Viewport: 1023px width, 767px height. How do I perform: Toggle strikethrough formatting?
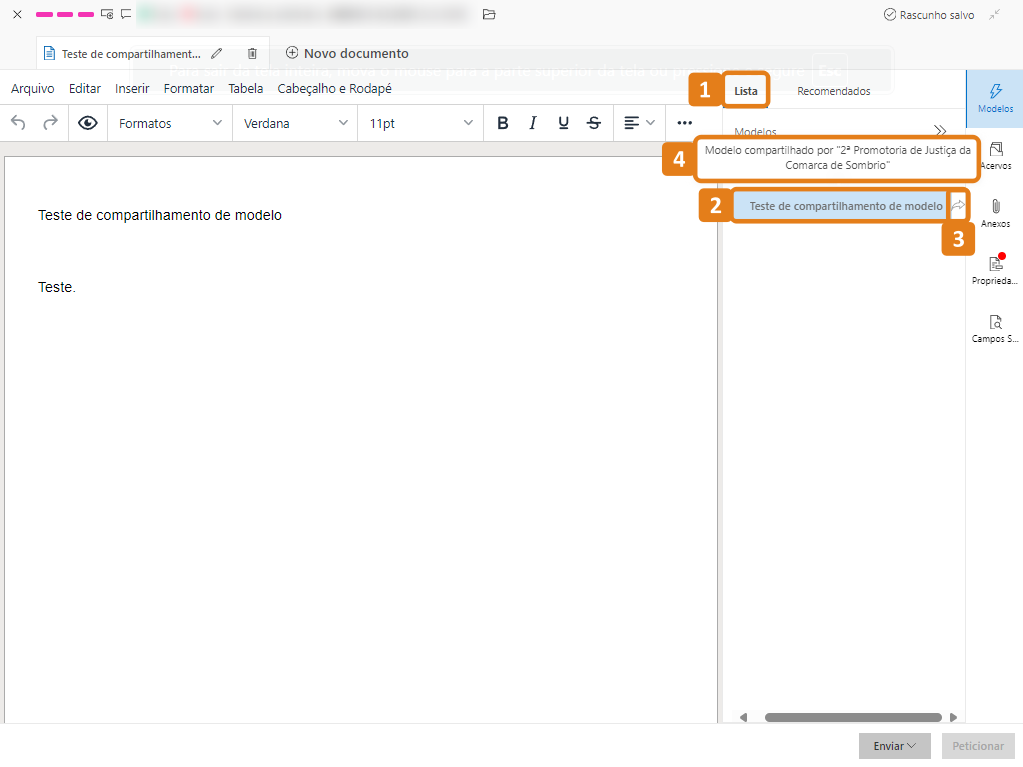[593, 122]
